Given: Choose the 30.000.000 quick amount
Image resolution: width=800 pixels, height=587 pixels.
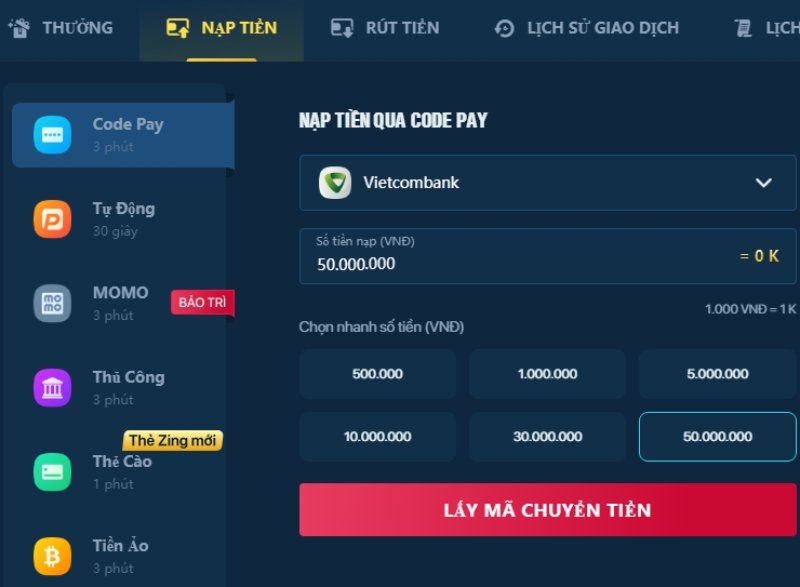Looking at the screenshot, I should [x=547, y=437].
